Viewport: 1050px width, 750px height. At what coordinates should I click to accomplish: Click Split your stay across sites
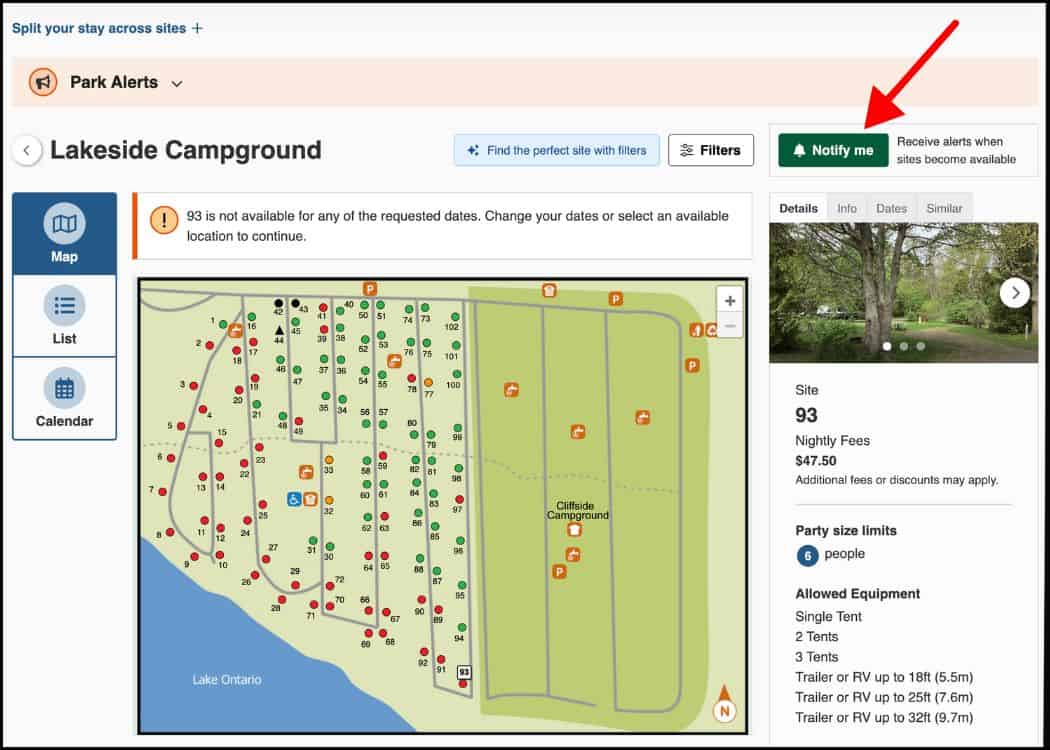99,28
